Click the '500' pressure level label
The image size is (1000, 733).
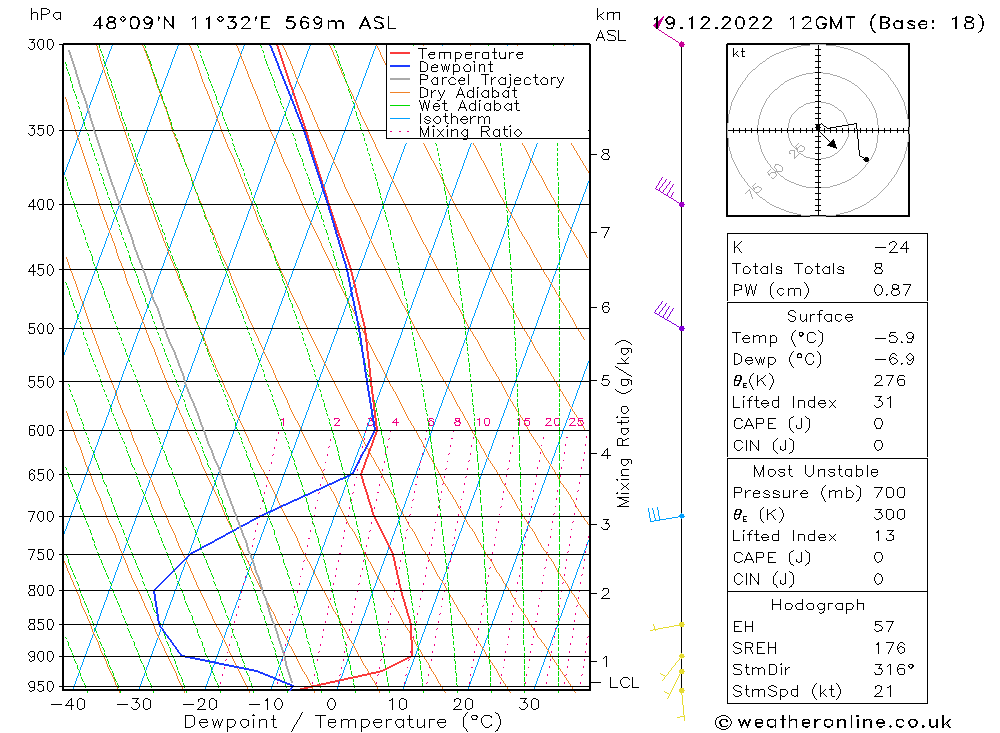pos(41,329)
